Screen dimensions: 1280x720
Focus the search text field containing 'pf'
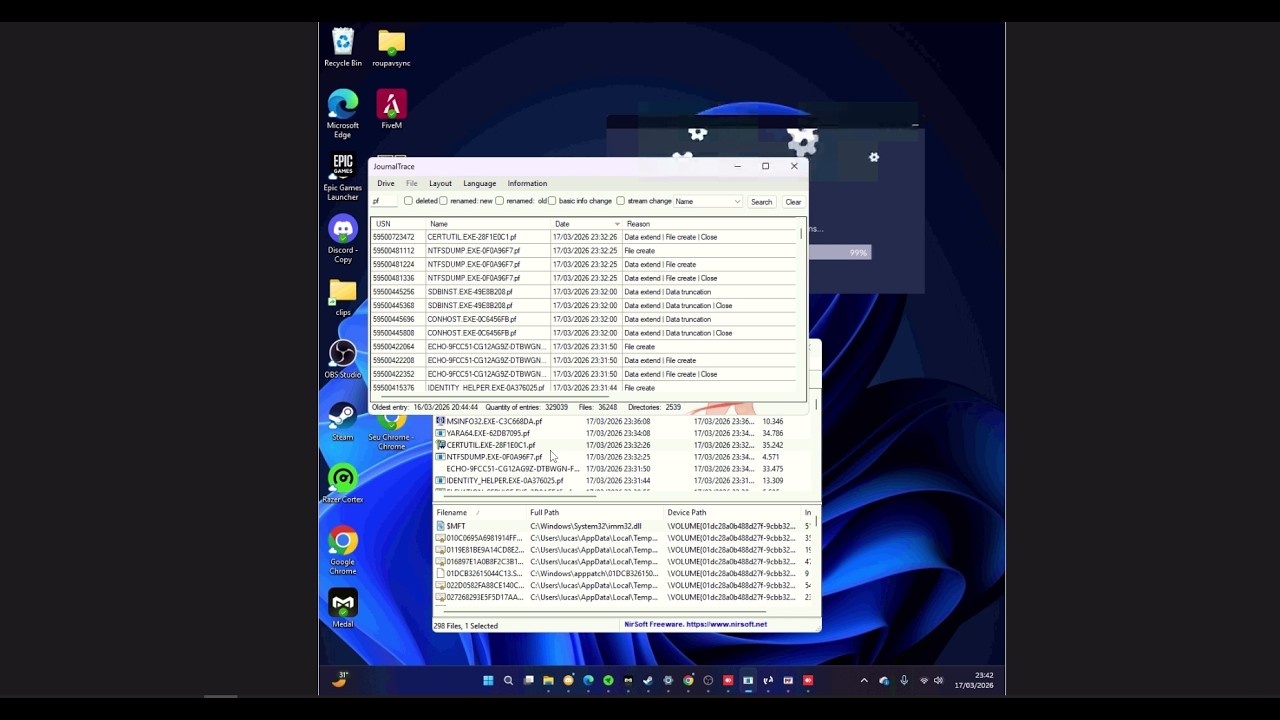[x=384, y=202]
